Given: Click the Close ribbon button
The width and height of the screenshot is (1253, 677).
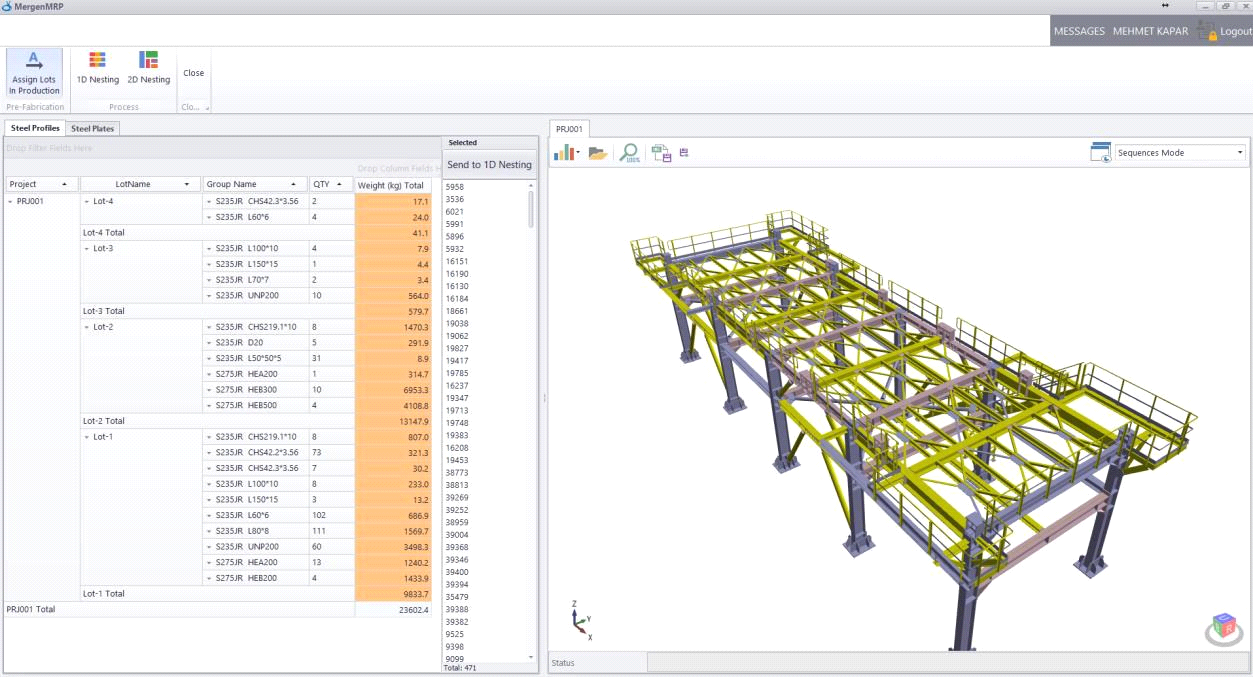Looking at the screenshot, I should tap(193, 73).
